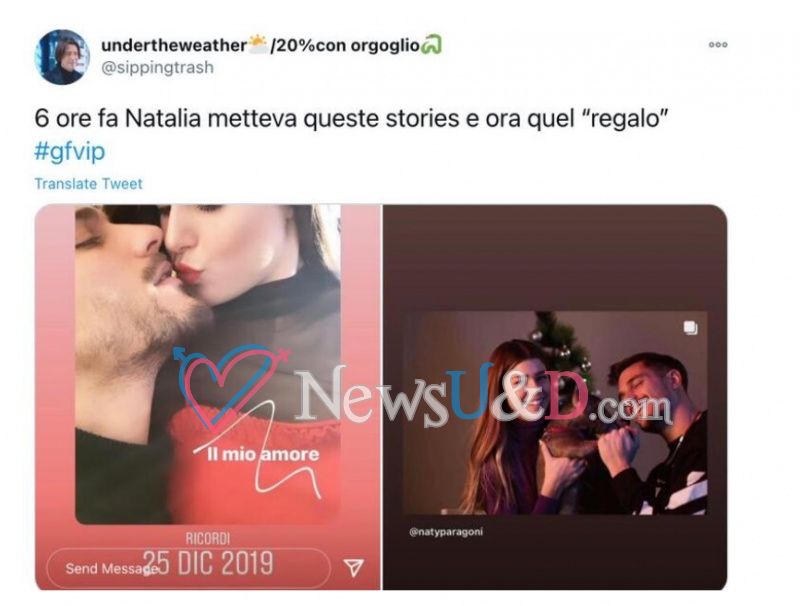
Task: Click the sun-cloud emoji in display name
Action: [258, 45]
